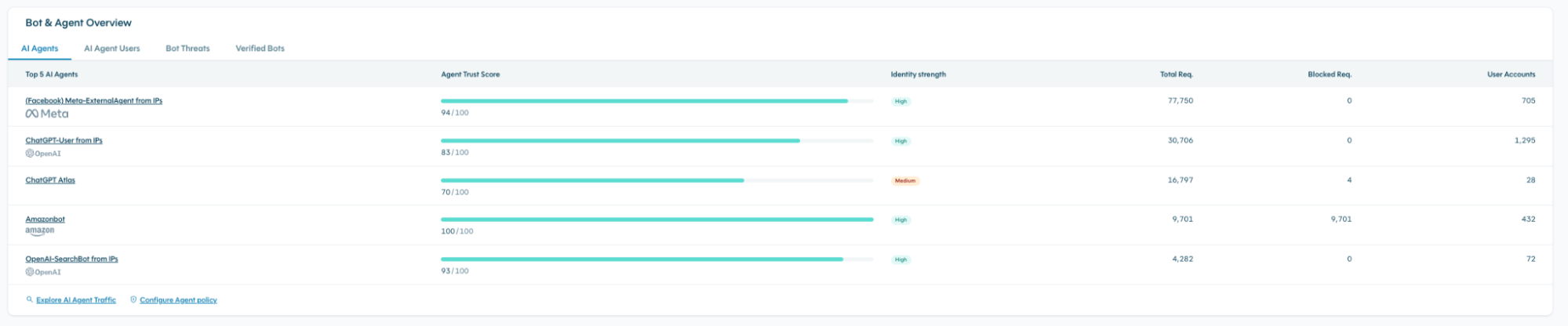Click the 94/100 trust score bar
Screen dimensions: 1568x326
657,101
